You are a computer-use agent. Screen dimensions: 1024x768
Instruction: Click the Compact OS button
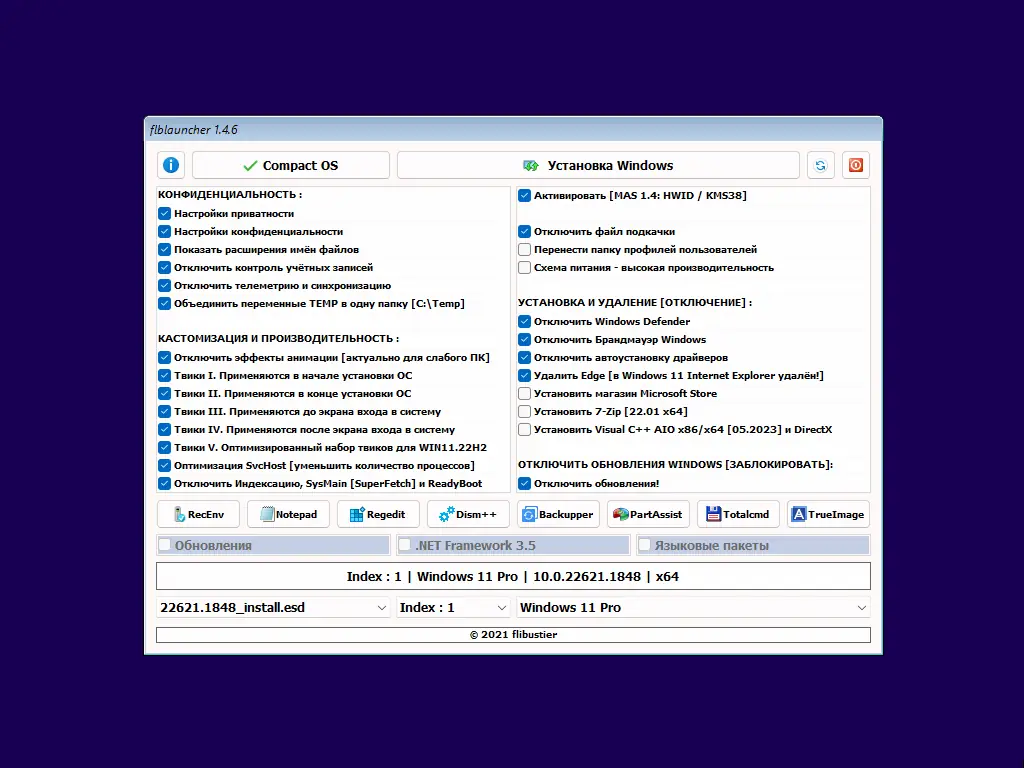(x=291, y=165)
